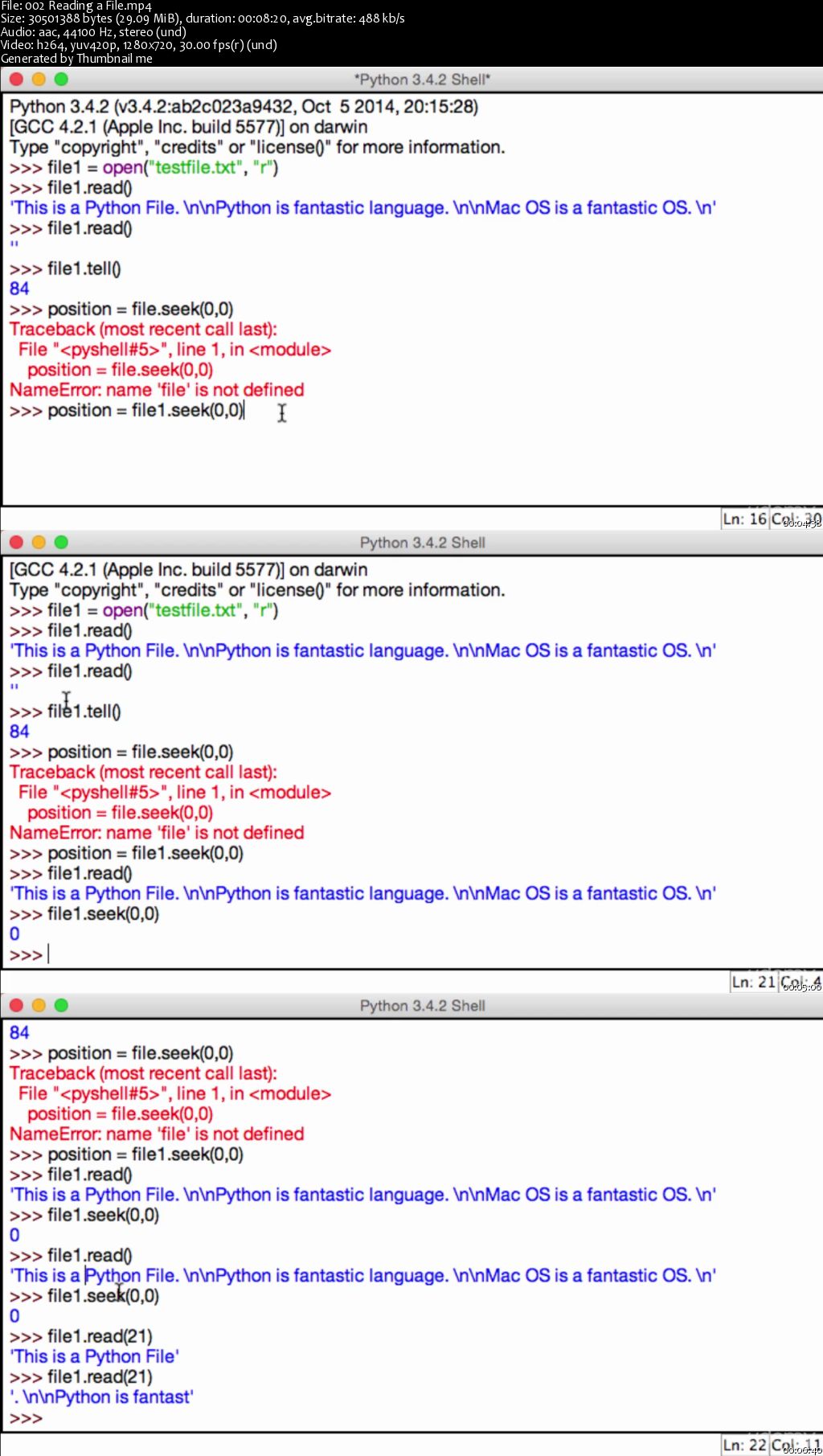
Task: Click the yellow minimize button of the Ln: 21 window
Action: pyautogui.click(x=39, y=542)
